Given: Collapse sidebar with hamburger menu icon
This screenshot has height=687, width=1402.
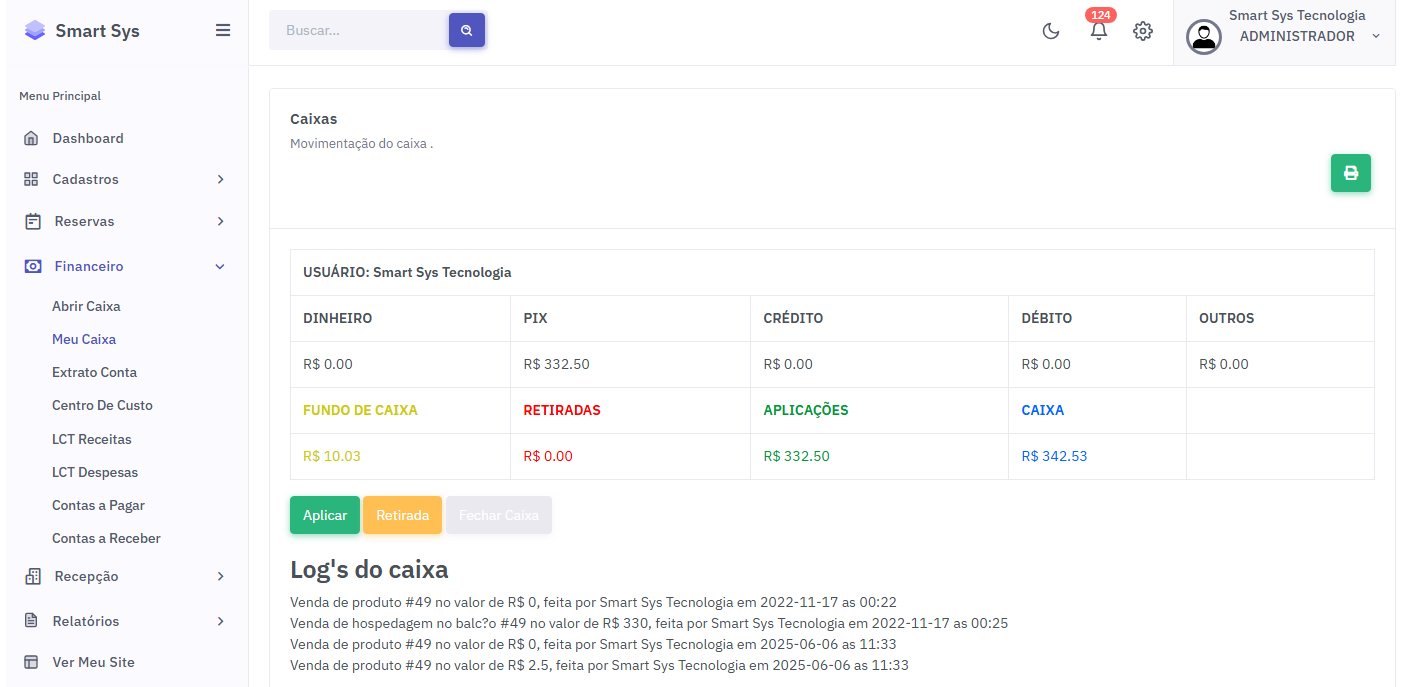Looking at the screenshot, I should [x=223, y=30].
